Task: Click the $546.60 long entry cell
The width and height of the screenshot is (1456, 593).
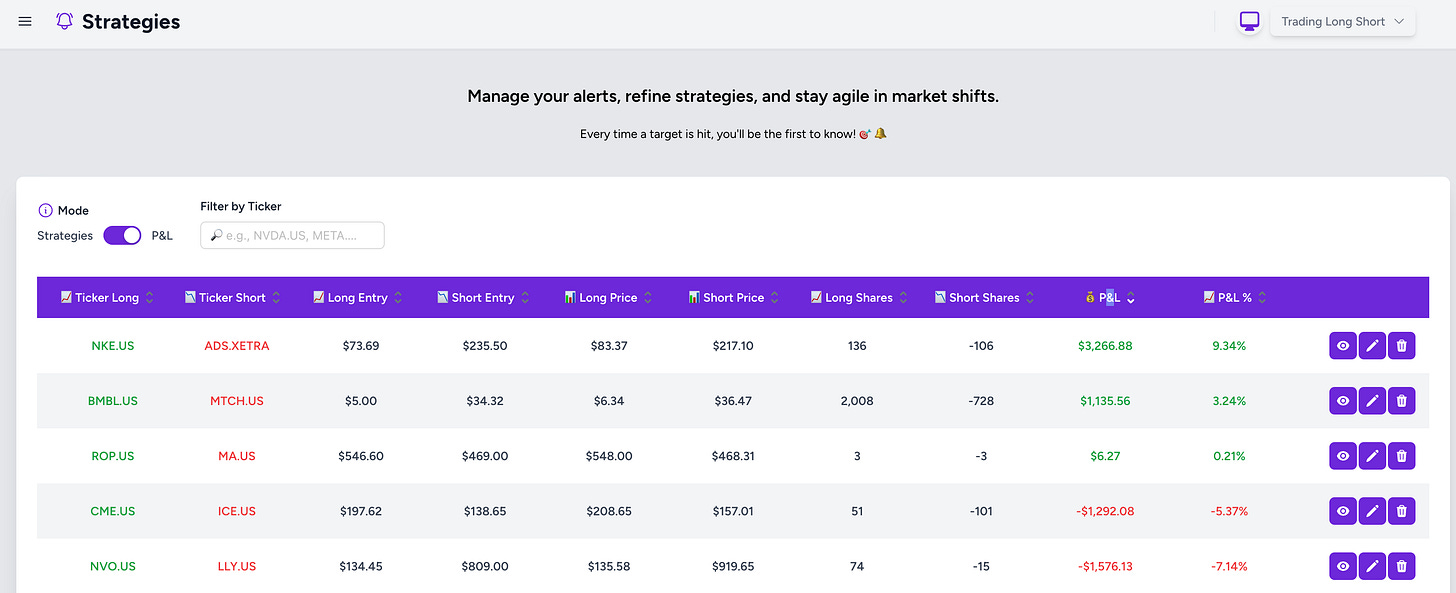Action: pyautogui.click(x=361, y=456)
